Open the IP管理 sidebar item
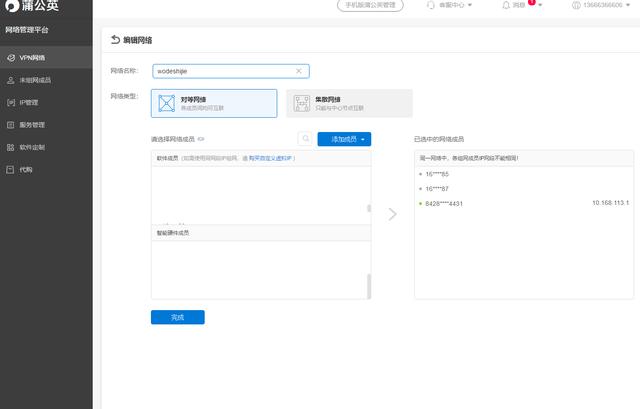640x409 pixels. pos(46,102)
